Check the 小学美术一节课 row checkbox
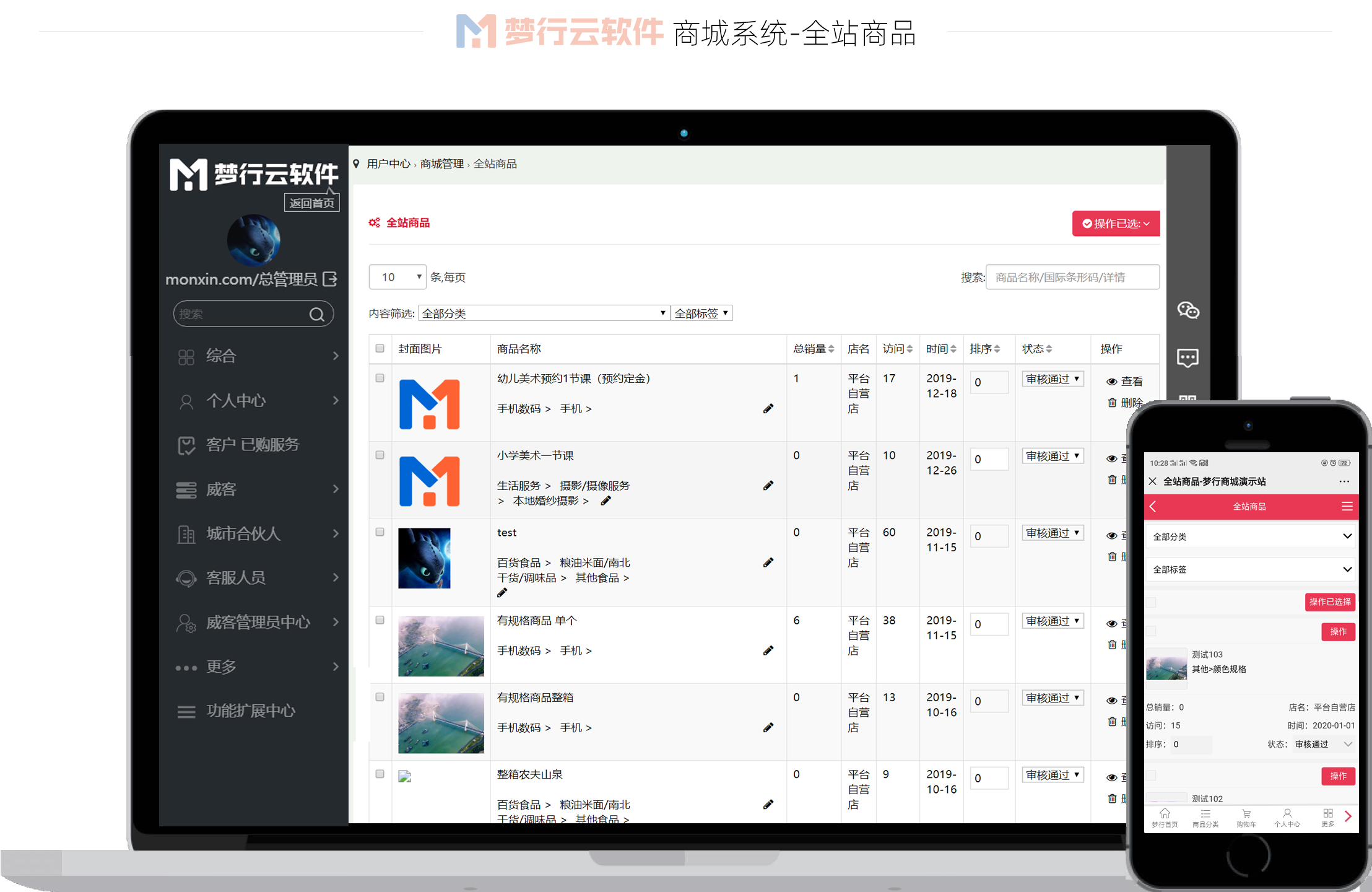1372x892 pixels. (x=380, y=455)
